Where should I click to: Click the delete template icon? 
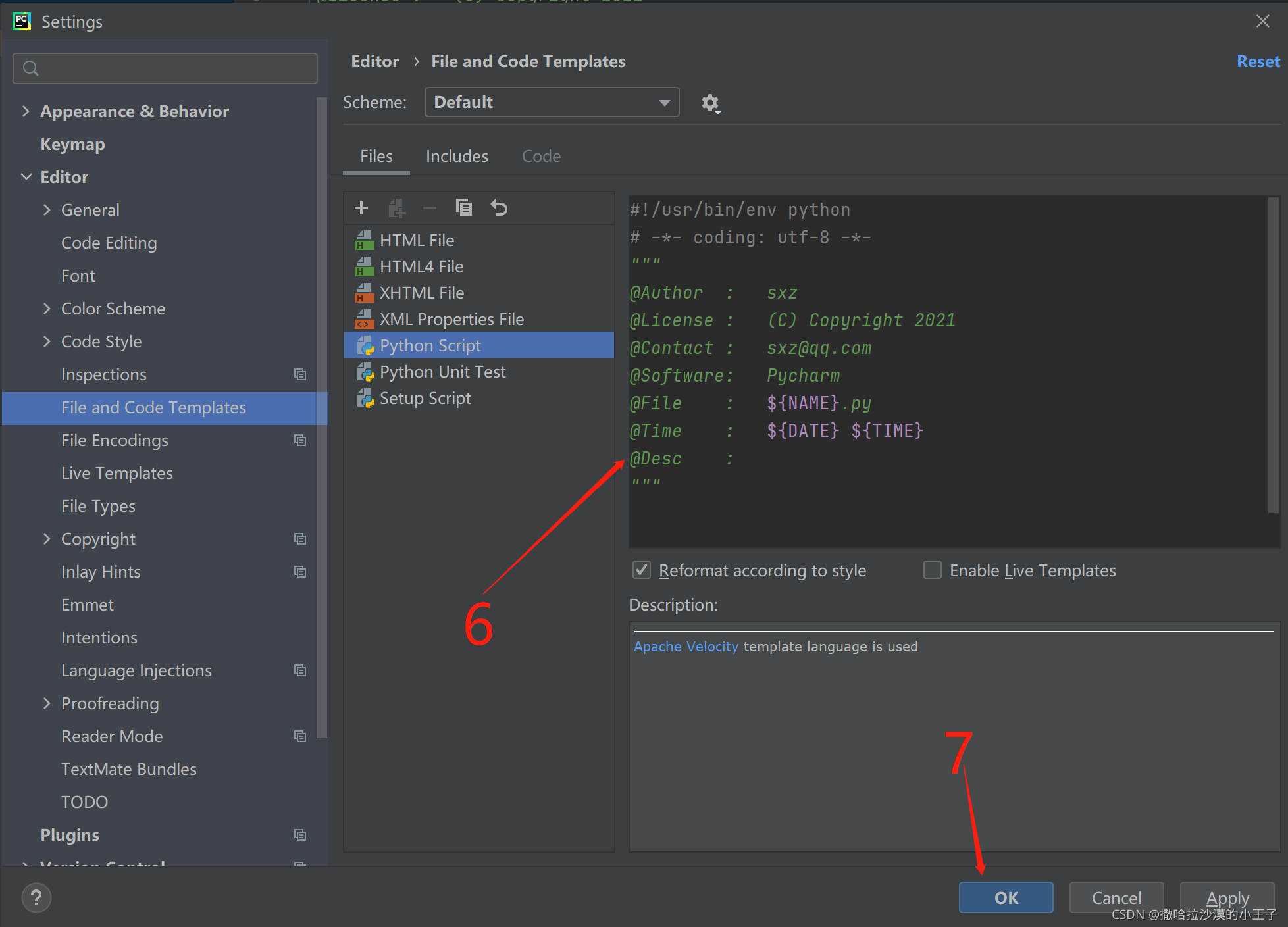429,208
